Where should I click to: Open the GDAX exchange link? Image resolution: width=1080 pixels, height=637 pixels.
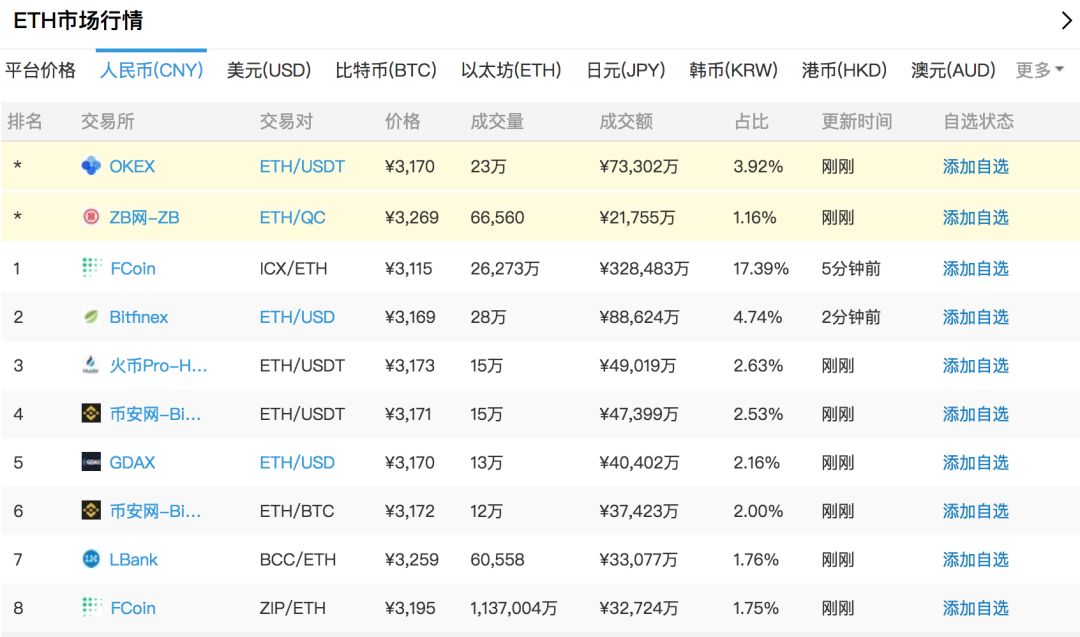point(132,463)
